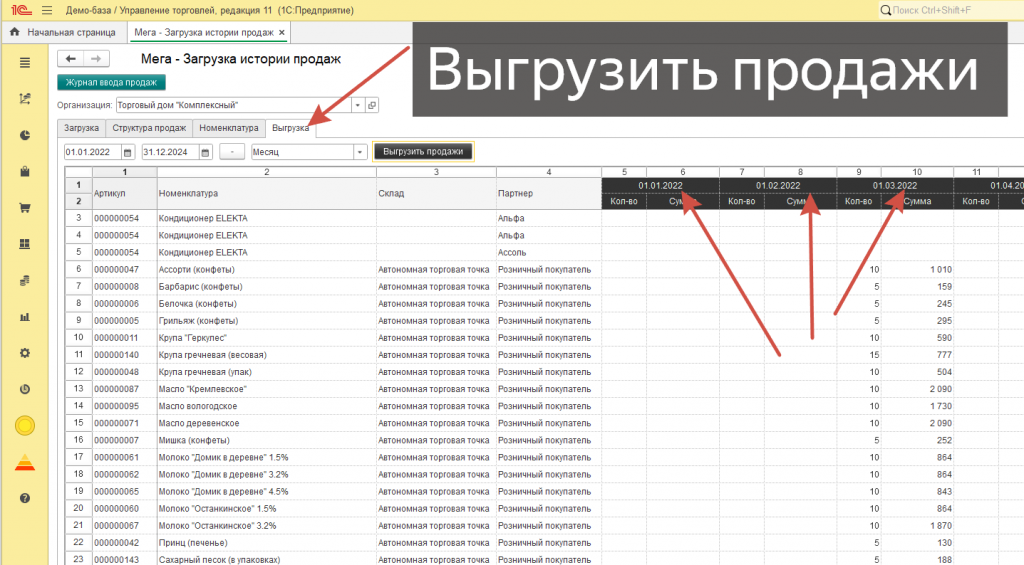Close the Мега - Загрузка истории продаж tab
This screenshot has height=565, width=1024.
(x=281, y=32)
